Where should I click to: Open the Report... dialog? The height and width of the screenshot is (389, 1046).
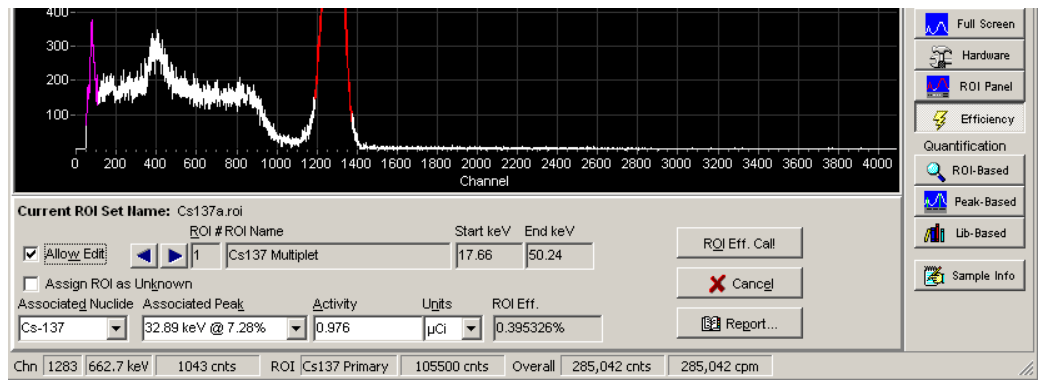coord(739,324)
